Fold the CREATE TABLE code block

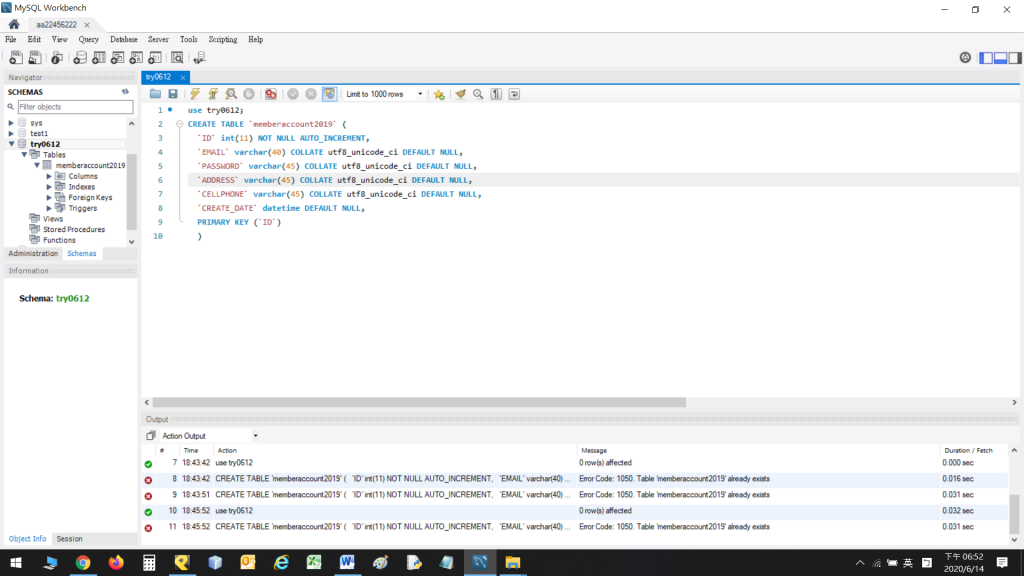click(x=179, y=124)
